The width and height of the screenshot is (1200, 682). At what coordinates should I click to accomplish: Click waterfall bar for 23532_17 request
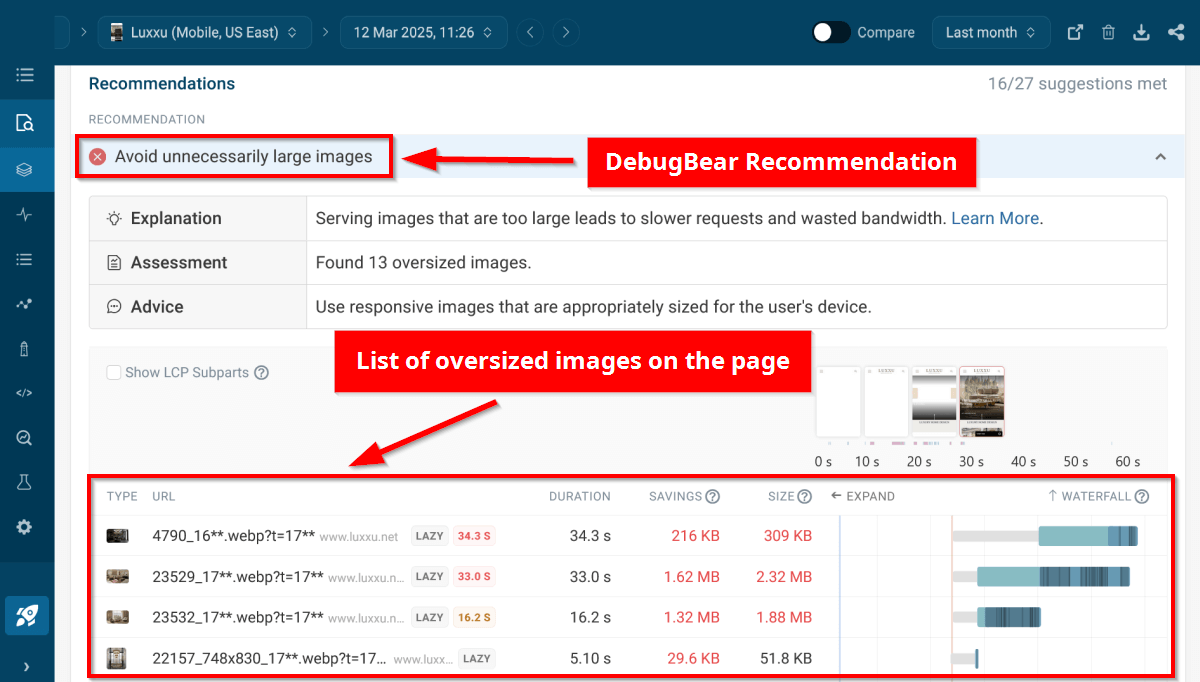[x=996, y=617]
